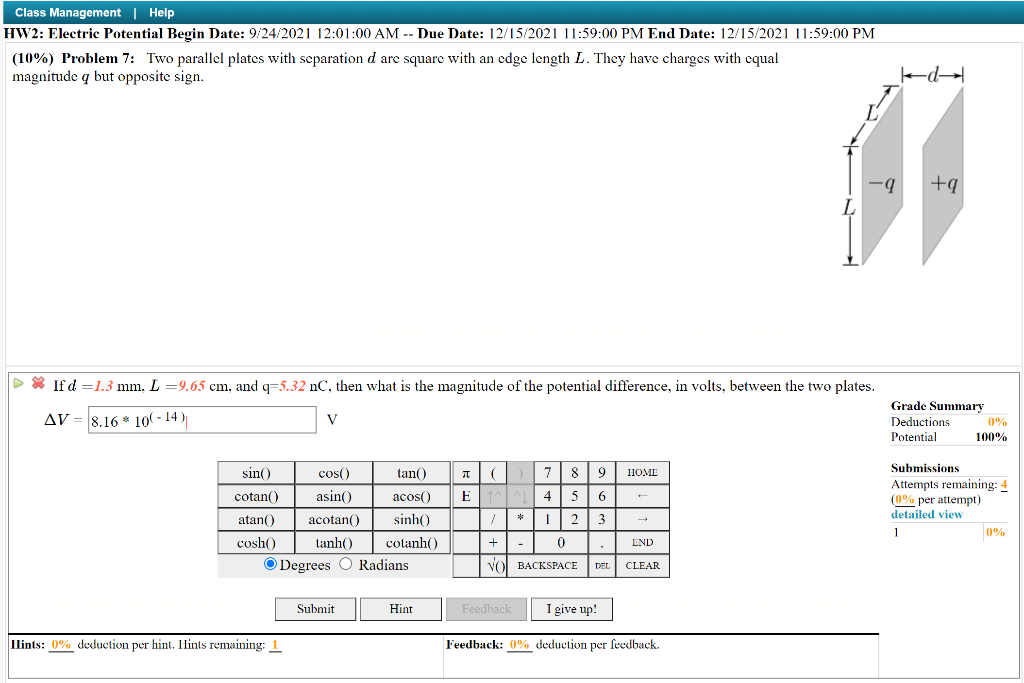This screenshot has width=1024, height=683.
Task: Select the Degrees radio button
Action: [x=270, y=564]
